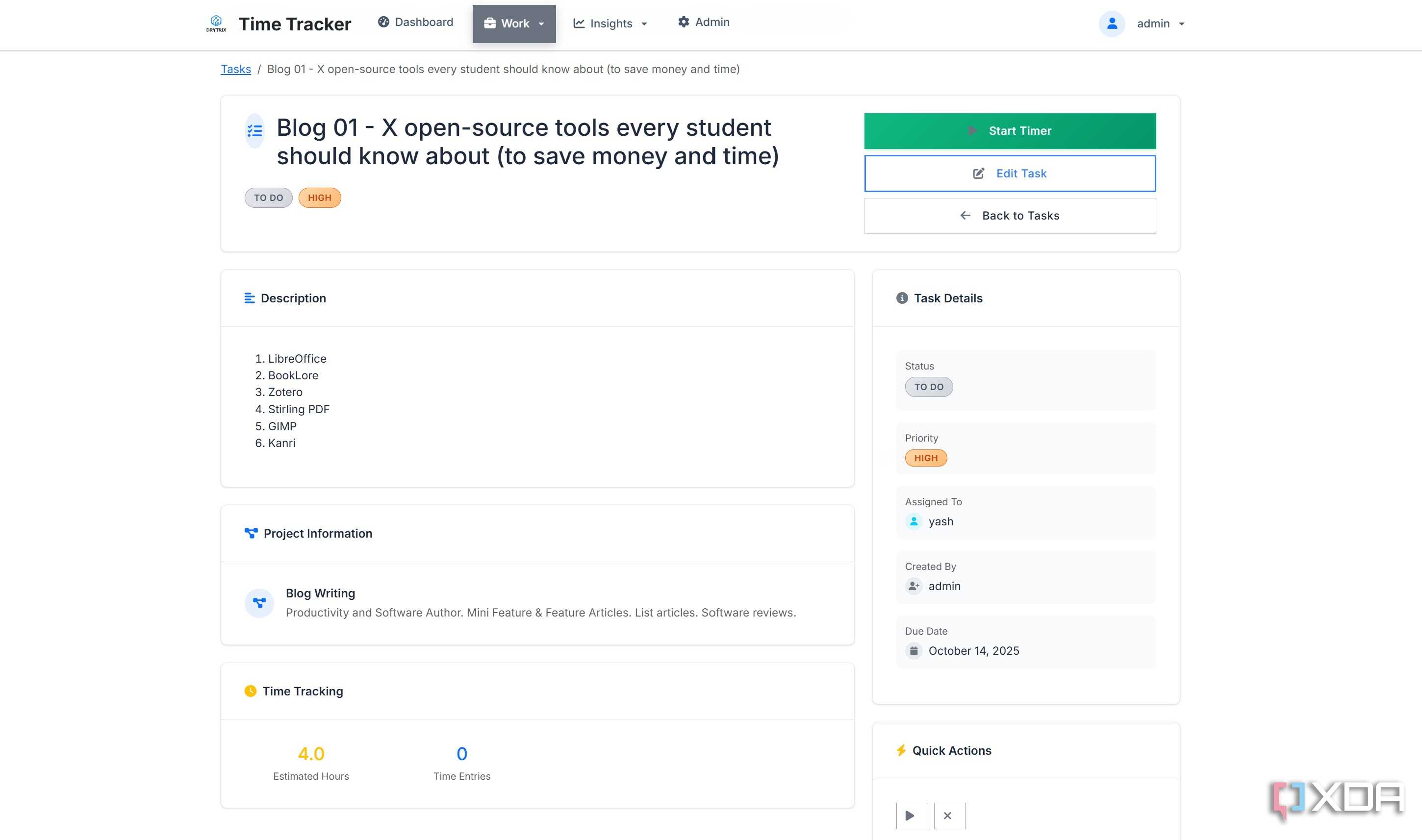The image size is (1422, 840).
Task: Follow the Tasks breadcrumb link
Action: pyautogui.click(x=235, y=69)
